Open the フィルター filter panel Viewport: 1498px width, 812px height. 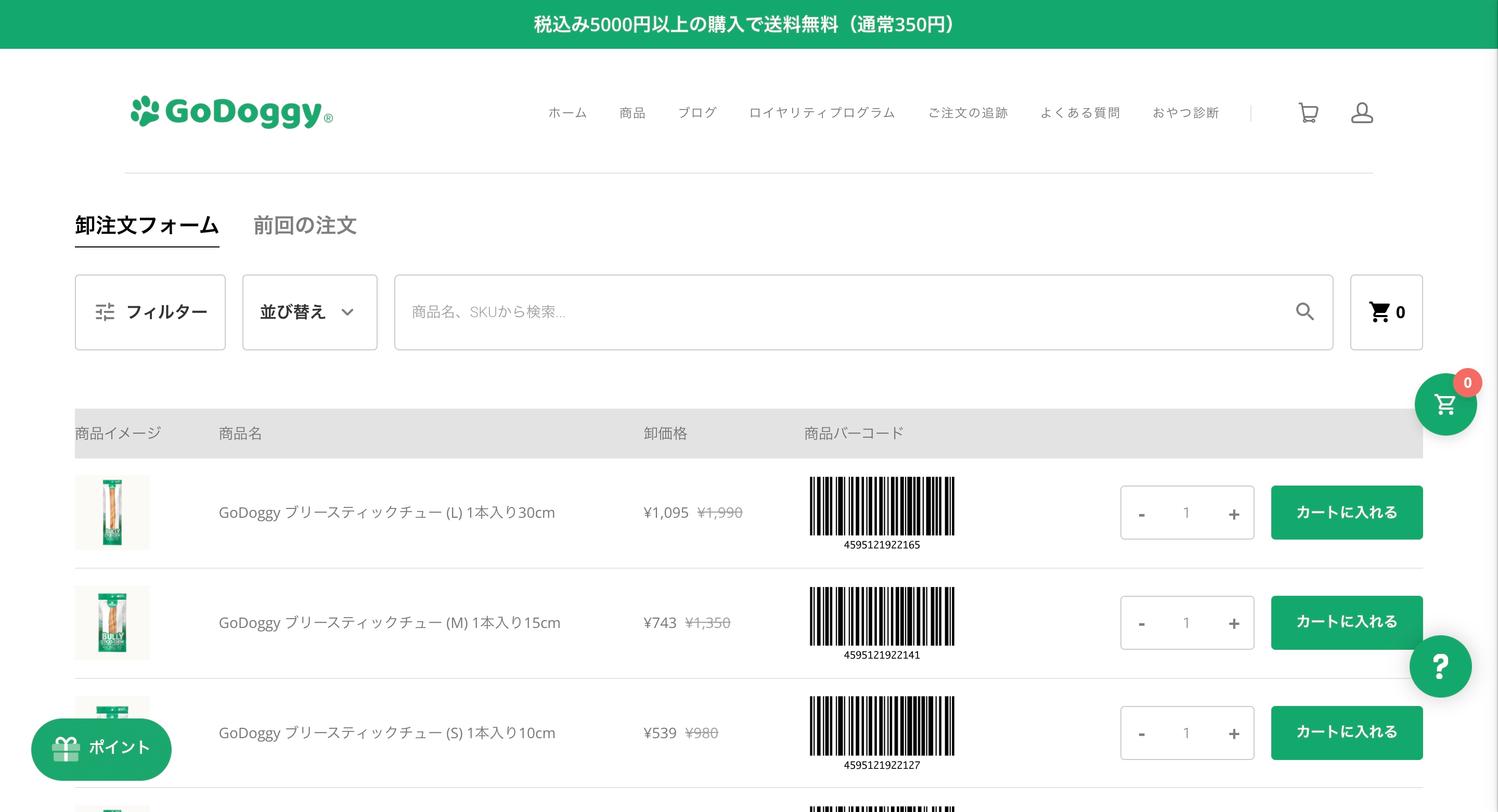(x=150, y=312)
